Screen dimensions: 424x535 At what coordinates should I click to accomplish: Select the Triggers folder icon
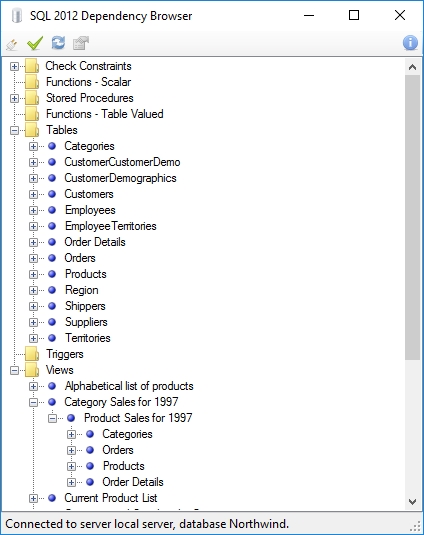pos(32,354)
